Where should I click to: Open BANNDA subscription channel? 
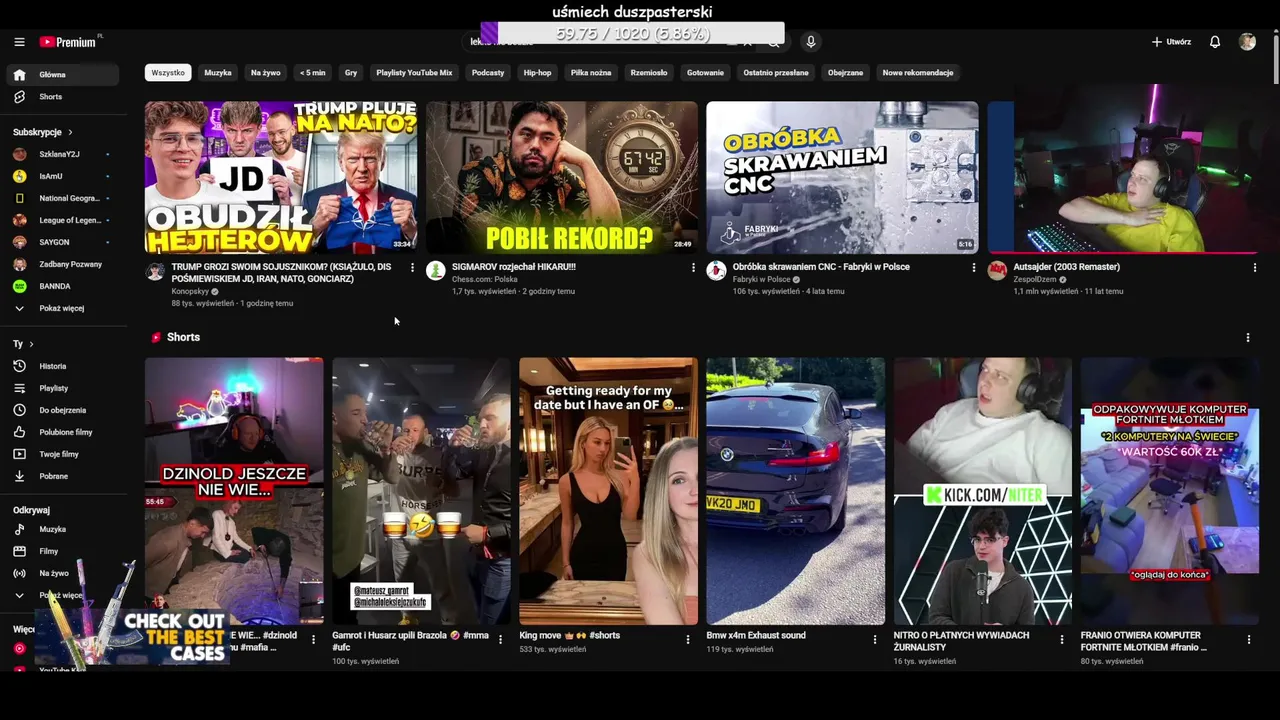click(x=62, y=286)
